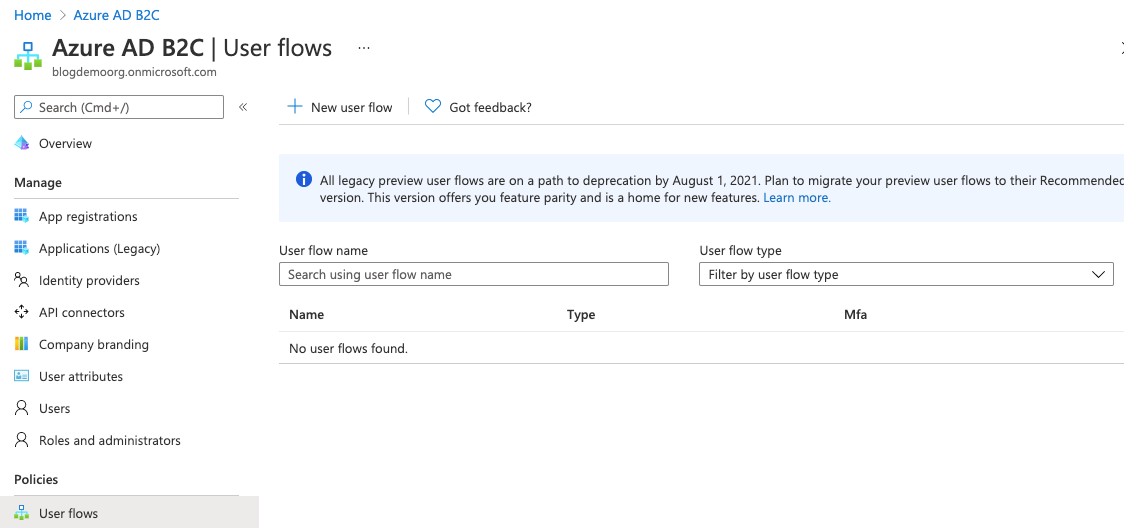
Task: Open the Overview menu item
Action: pos(65,143)
